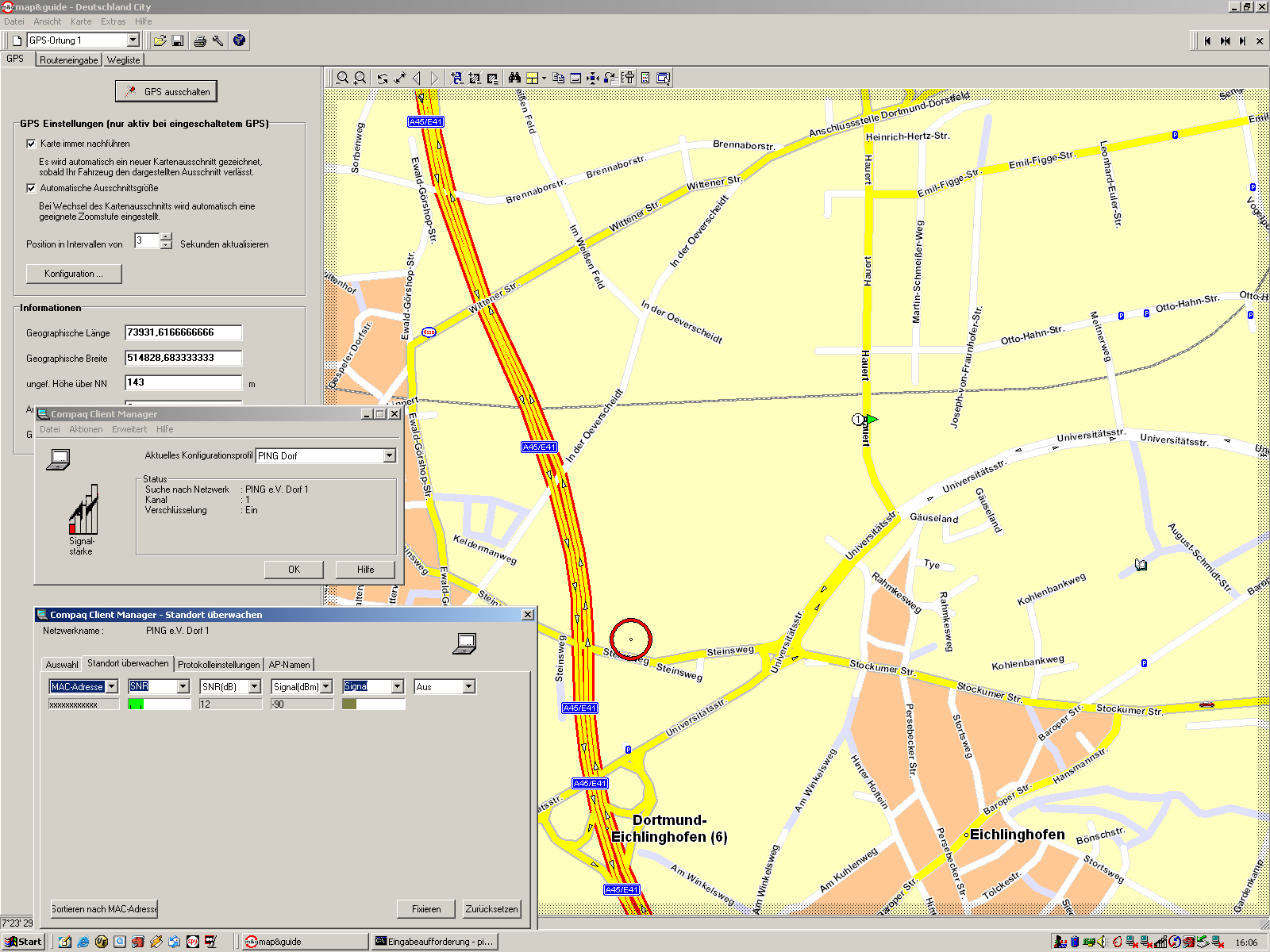The image size is (1270, 952).
Task: Open the Signal(dBm) column dropdown
Action: (x=325, y=686)
